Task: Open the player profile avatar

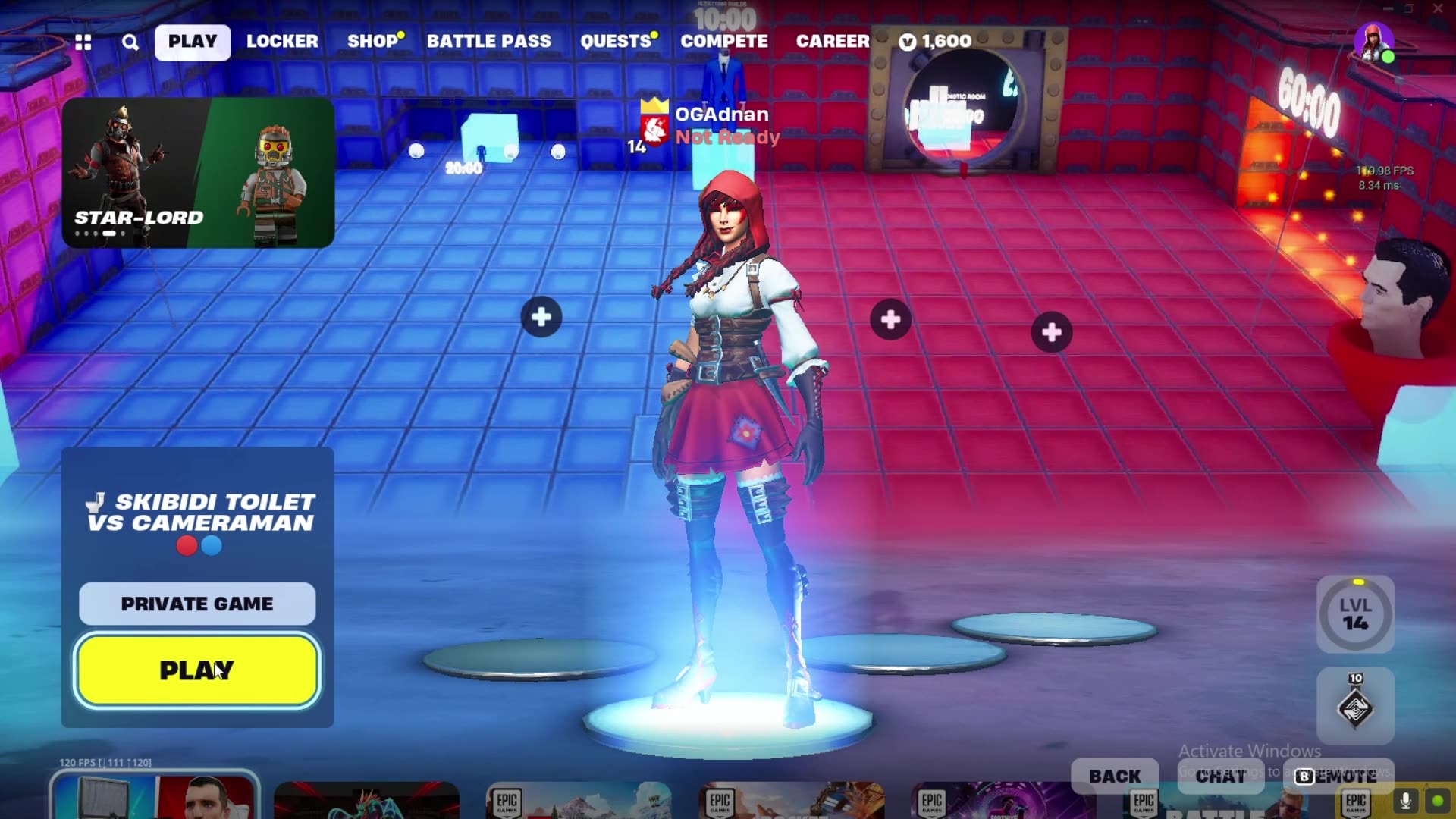Action: point(1373,42)
